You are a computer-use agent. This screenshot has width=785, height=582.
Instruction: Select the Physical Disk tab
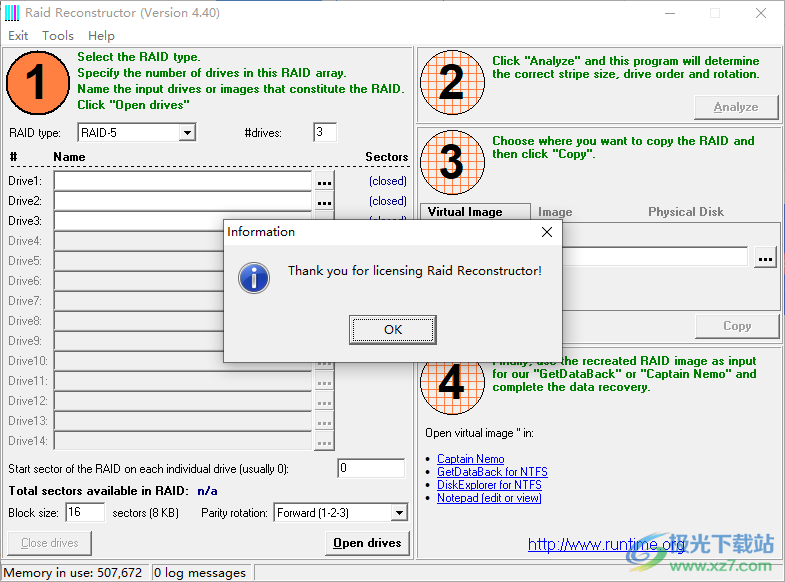685,212
